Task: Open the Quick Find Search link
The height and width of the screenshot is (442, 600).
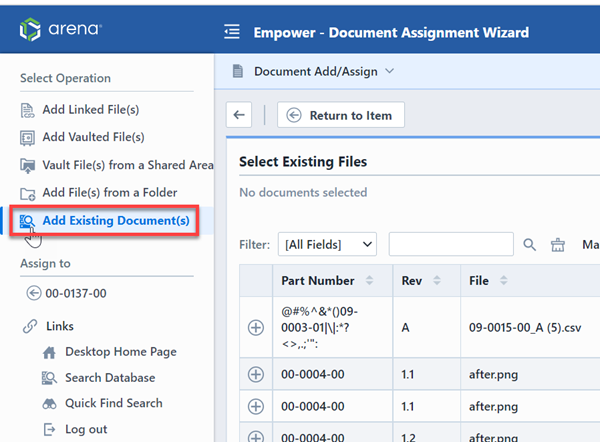Action: click(x=114, y=403)
